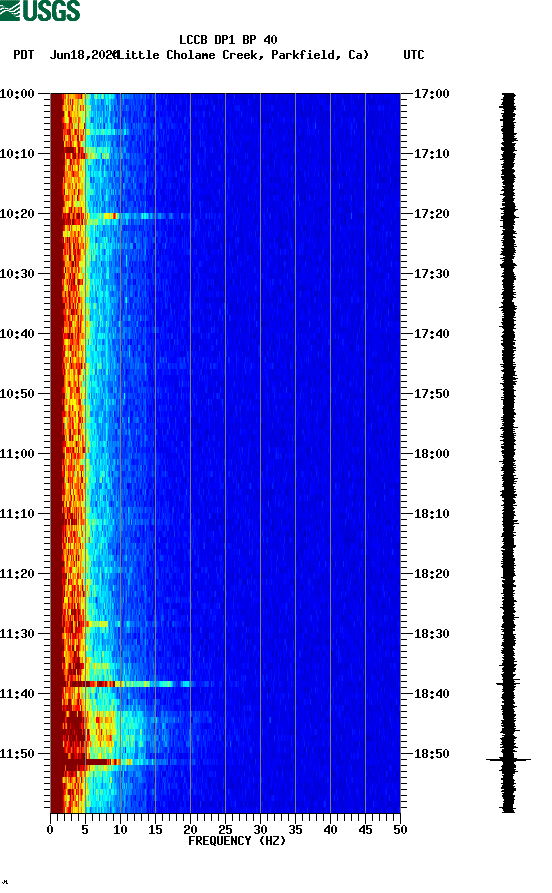Click the "10:40" PDT time label
The width and height of the screenshot is (552, 893).
(17, 334)
